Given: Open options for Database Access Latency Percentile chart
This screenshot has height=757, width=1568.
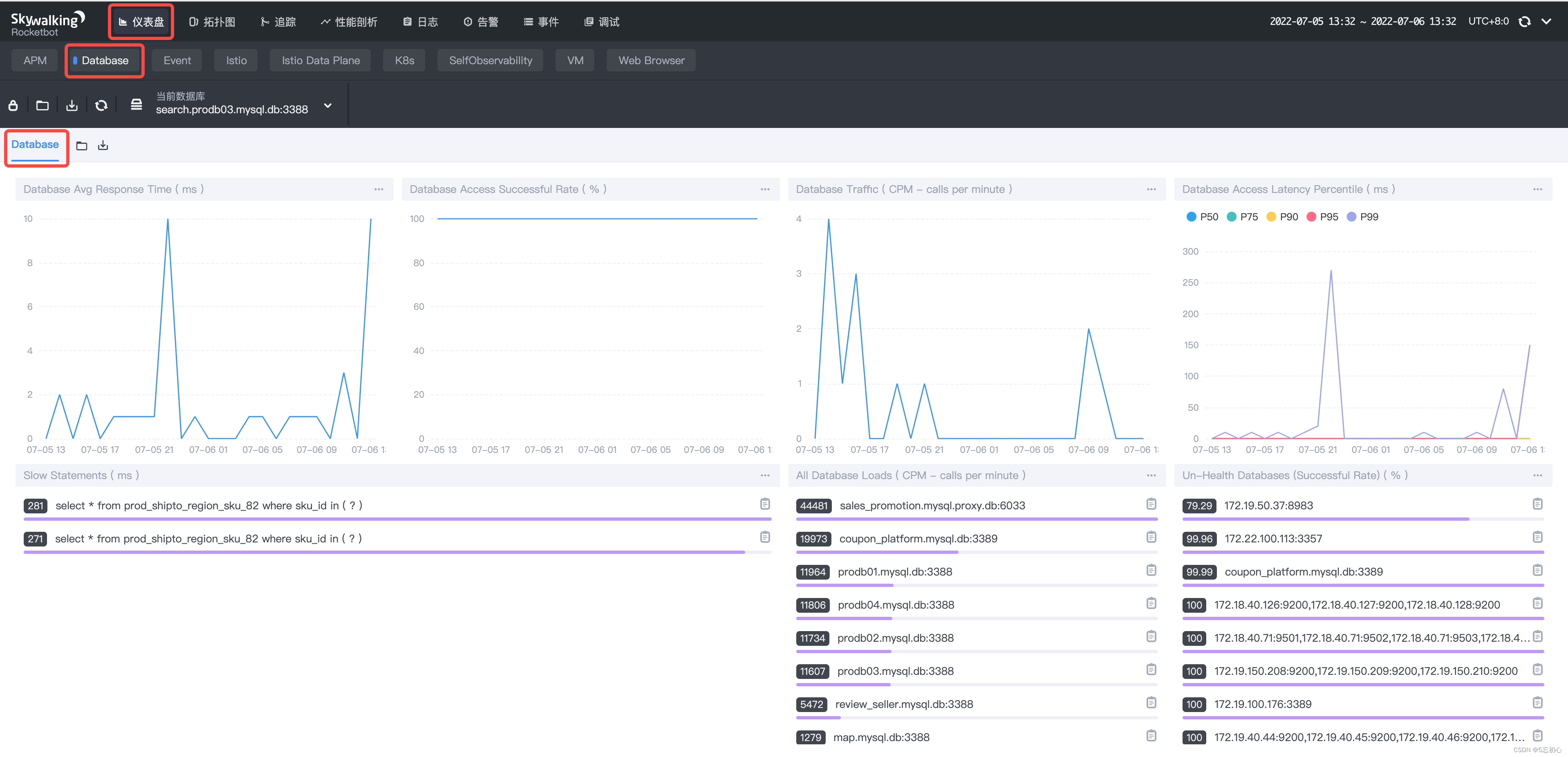Looking at the screenshot, I should tap(1537, 189).
